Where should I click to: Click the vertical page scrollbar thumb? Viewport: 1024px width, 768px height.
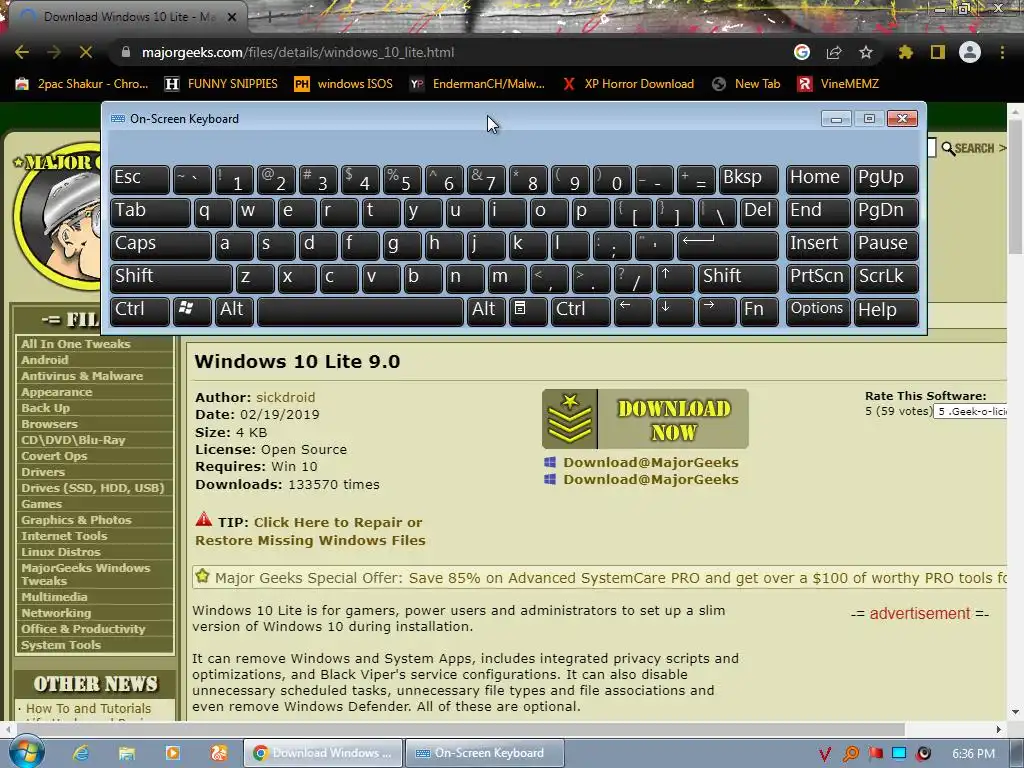coord(1016,189)
